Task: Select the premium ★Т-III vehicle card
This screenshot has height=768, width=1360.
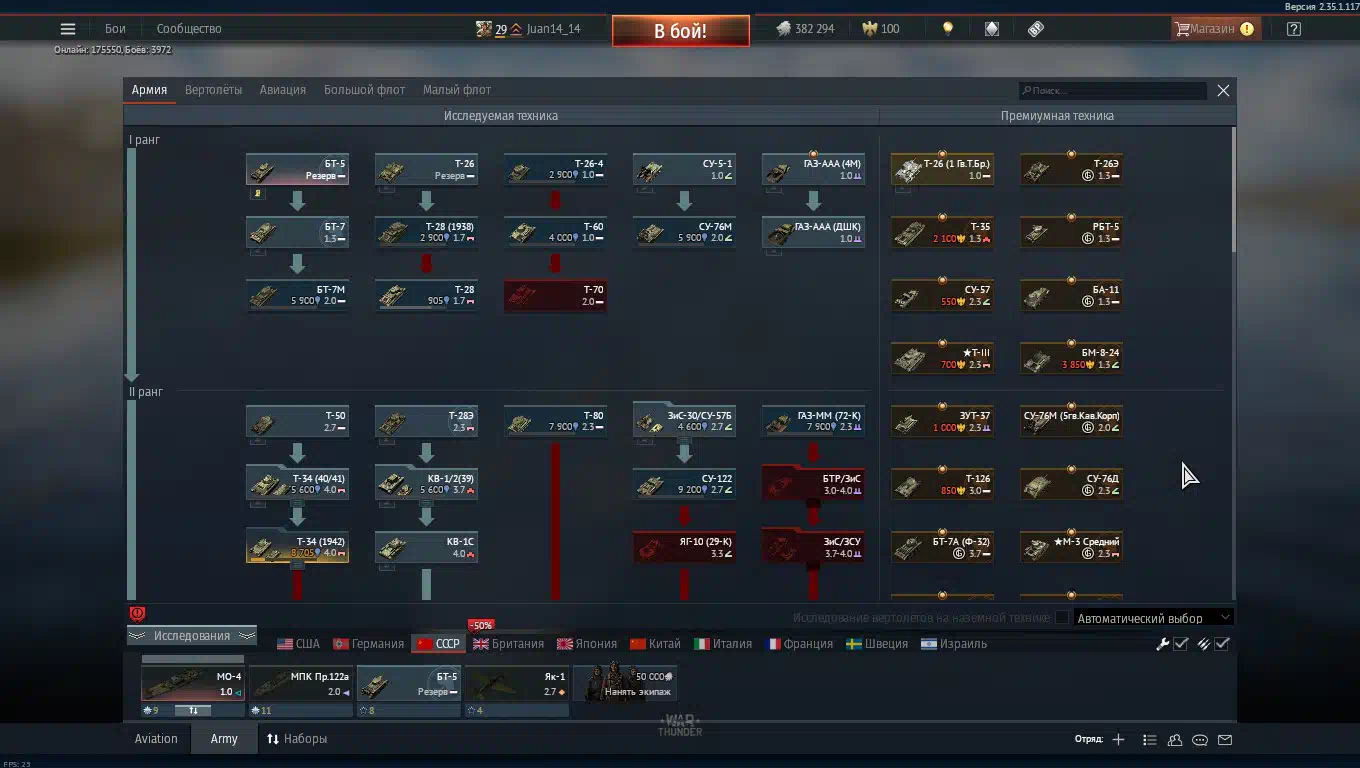Action: point(942,358)
